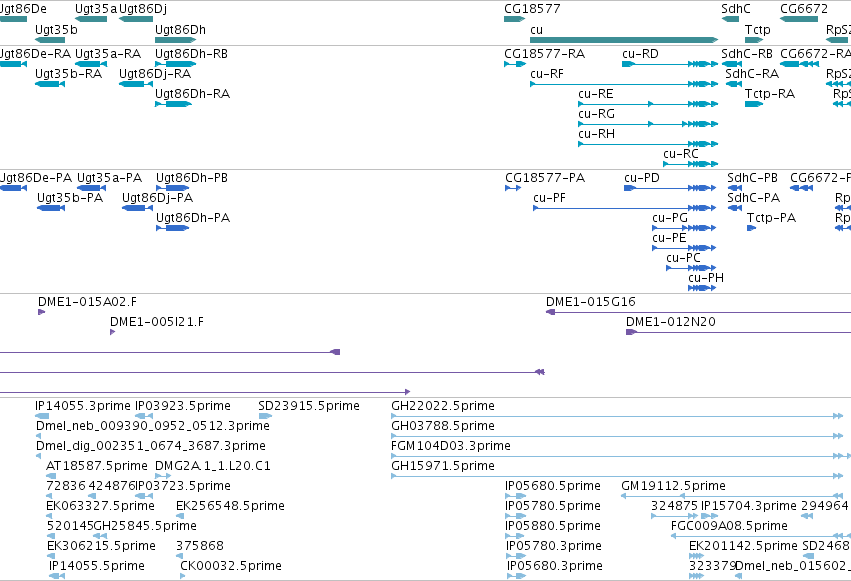Select the IP03923.5prime EST

tap(144, 416)
